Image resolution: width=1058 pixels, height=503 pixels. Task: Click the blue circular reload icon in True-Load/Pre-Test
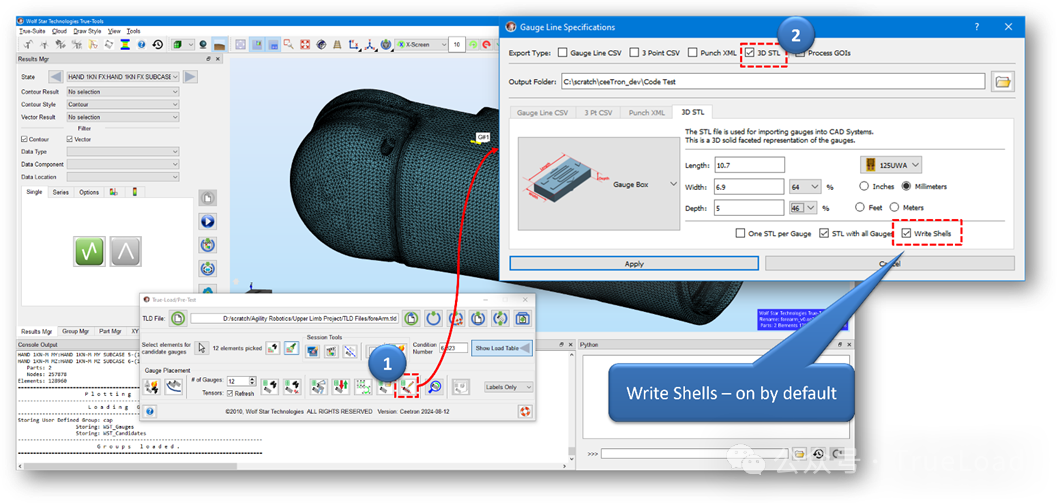point(433,318)
